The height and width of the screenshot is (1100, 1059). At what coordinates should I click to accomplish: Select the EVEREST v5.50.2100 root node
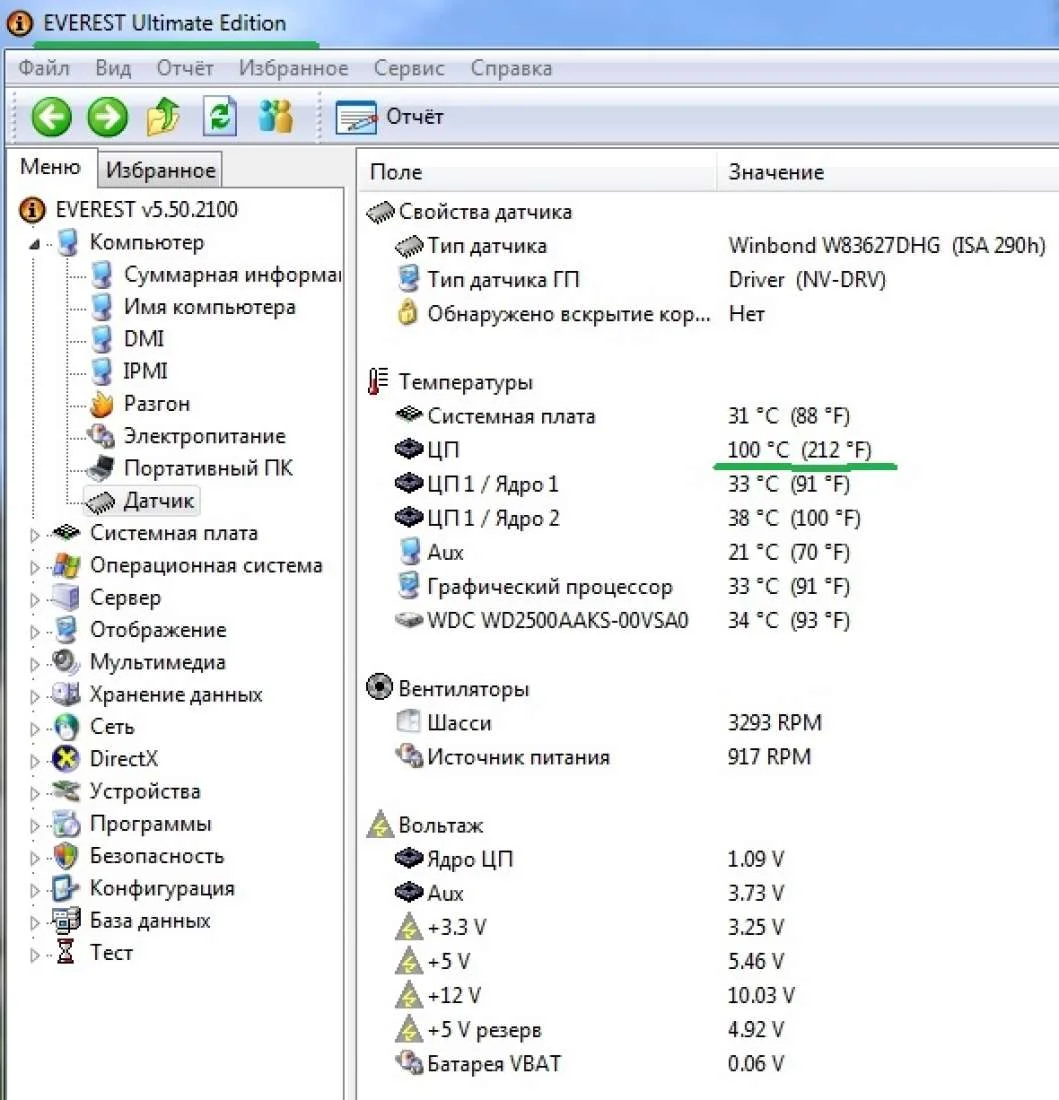[128, 210]
